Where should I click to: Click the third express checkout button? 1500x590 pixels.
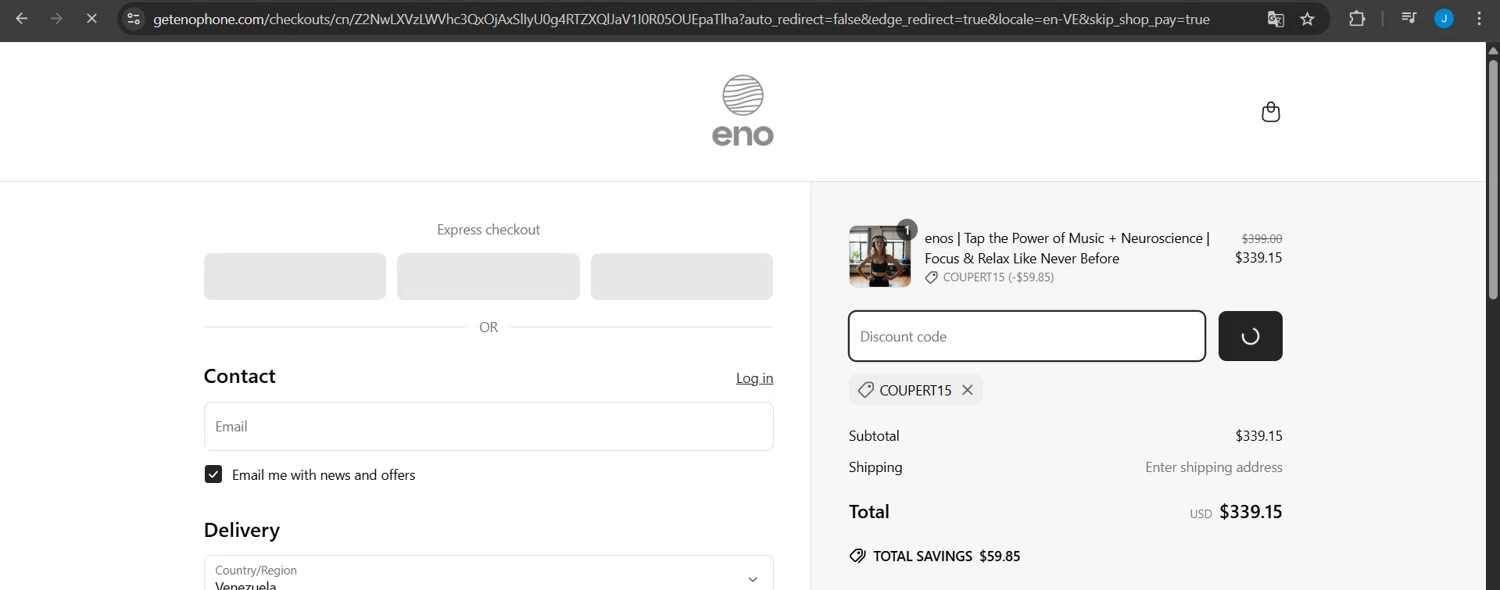682,276
